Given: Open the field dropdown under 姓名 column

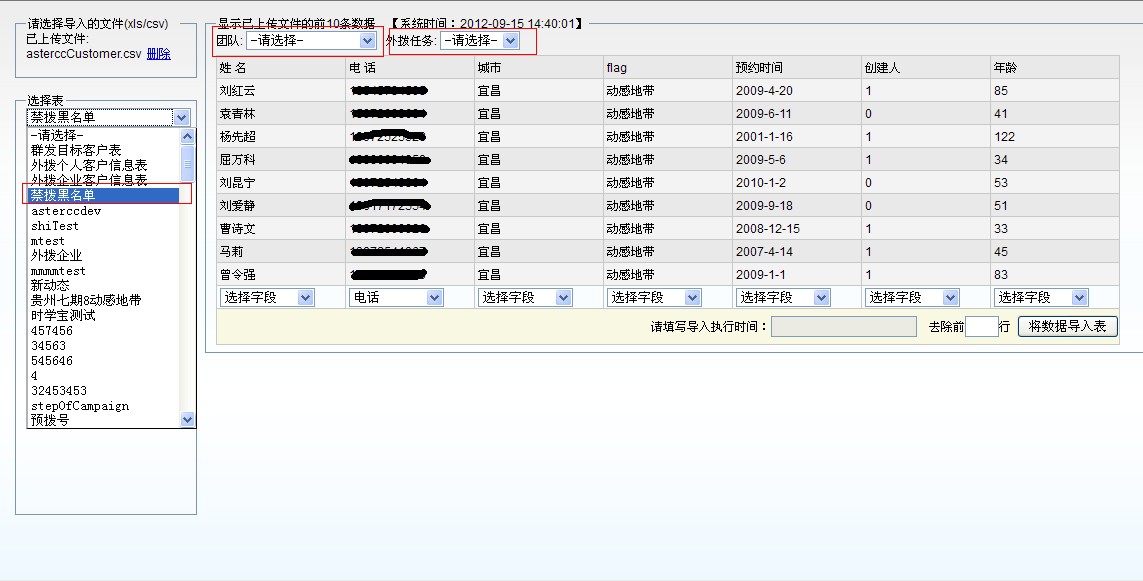Looking at the screenshot, I should tap(266, 297).
